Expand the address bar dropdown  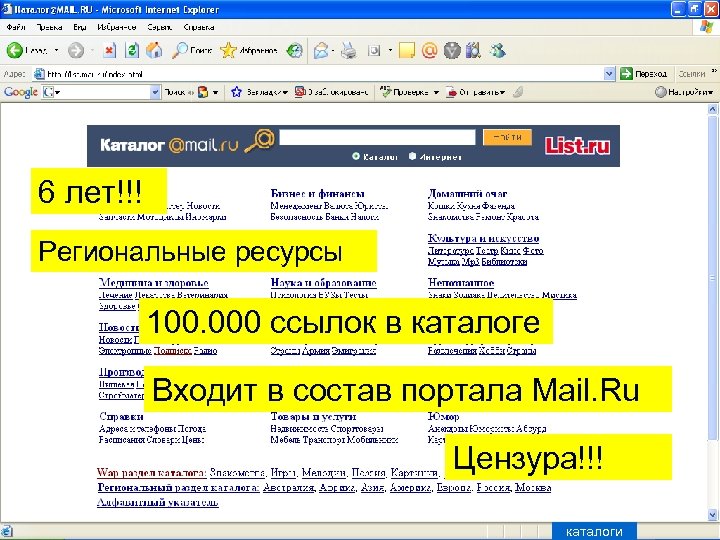[x=609, y=73]
